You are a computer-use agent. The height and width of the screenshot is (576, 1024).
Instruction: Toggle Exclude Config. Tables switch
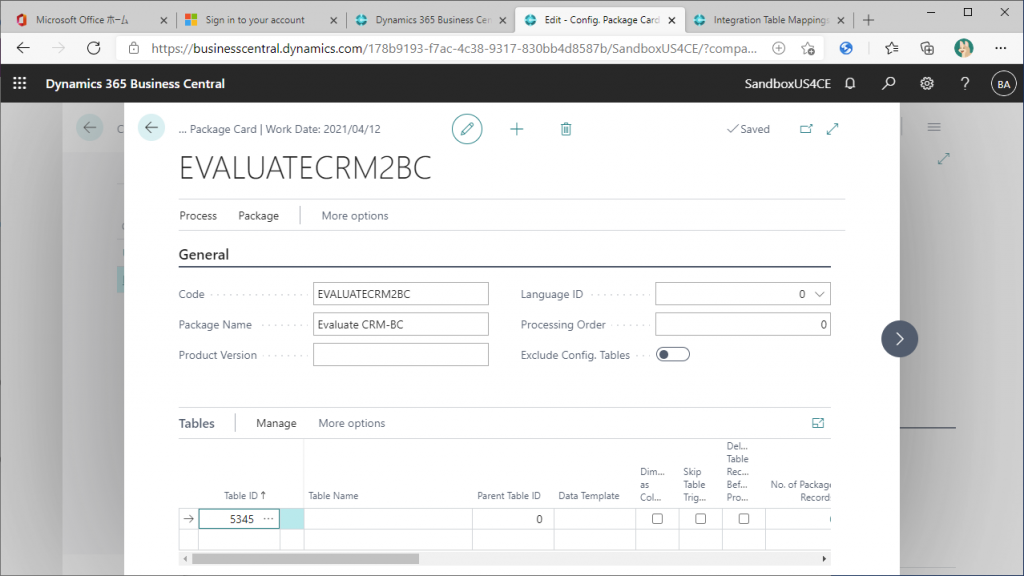pyautogui.click(x=673, y=355)
